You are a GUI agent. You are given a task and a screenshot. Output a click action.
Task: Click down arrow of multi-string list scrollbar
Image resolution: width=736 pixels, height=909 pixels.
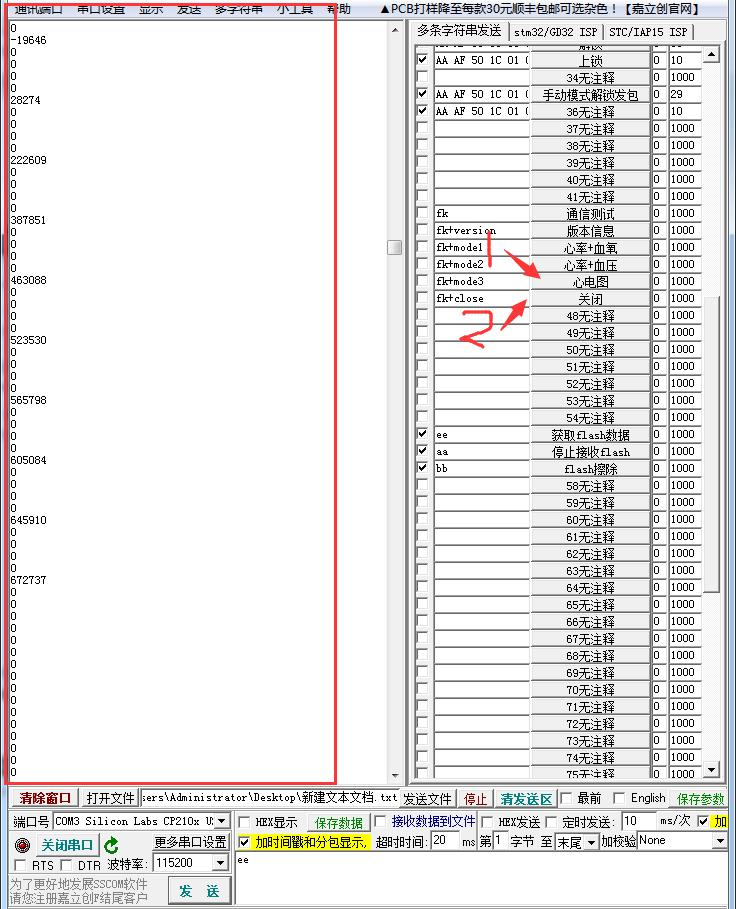click(x=712, y=770)
